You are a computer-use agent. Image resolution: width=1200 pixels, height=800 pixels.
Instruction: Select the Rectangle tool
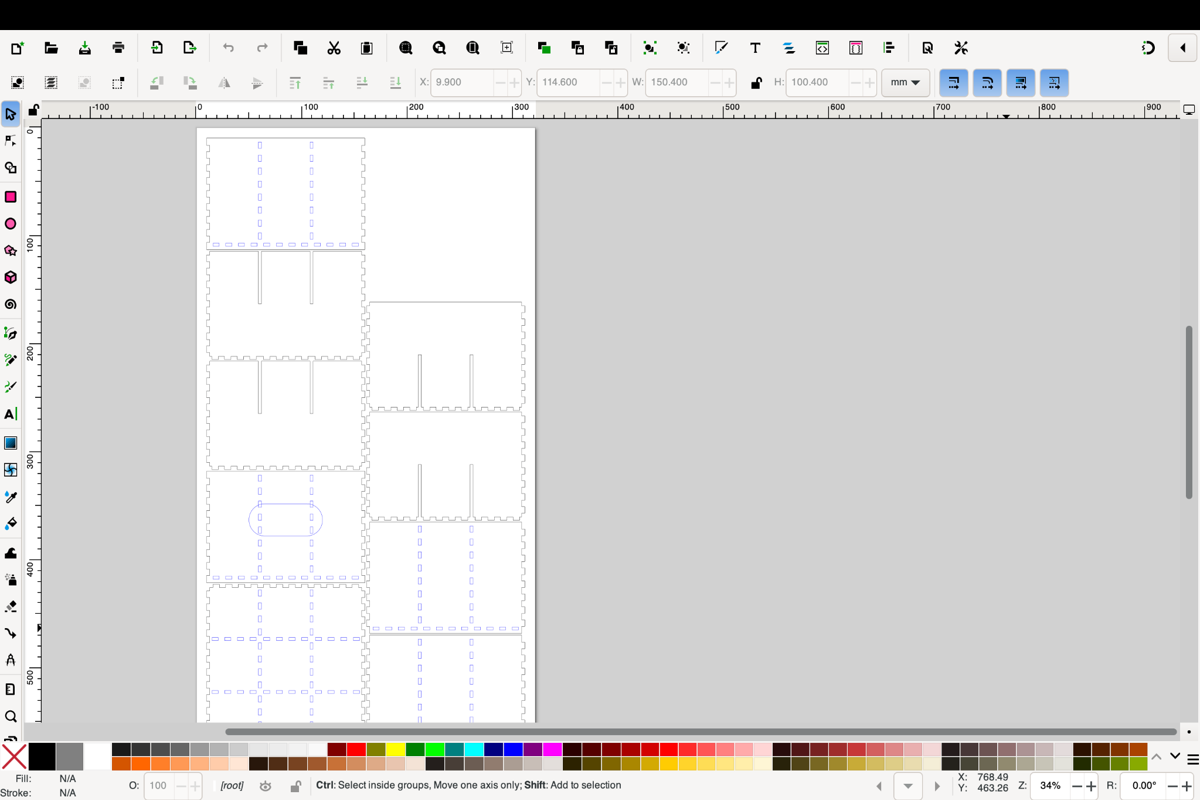(x=11, y=197)
